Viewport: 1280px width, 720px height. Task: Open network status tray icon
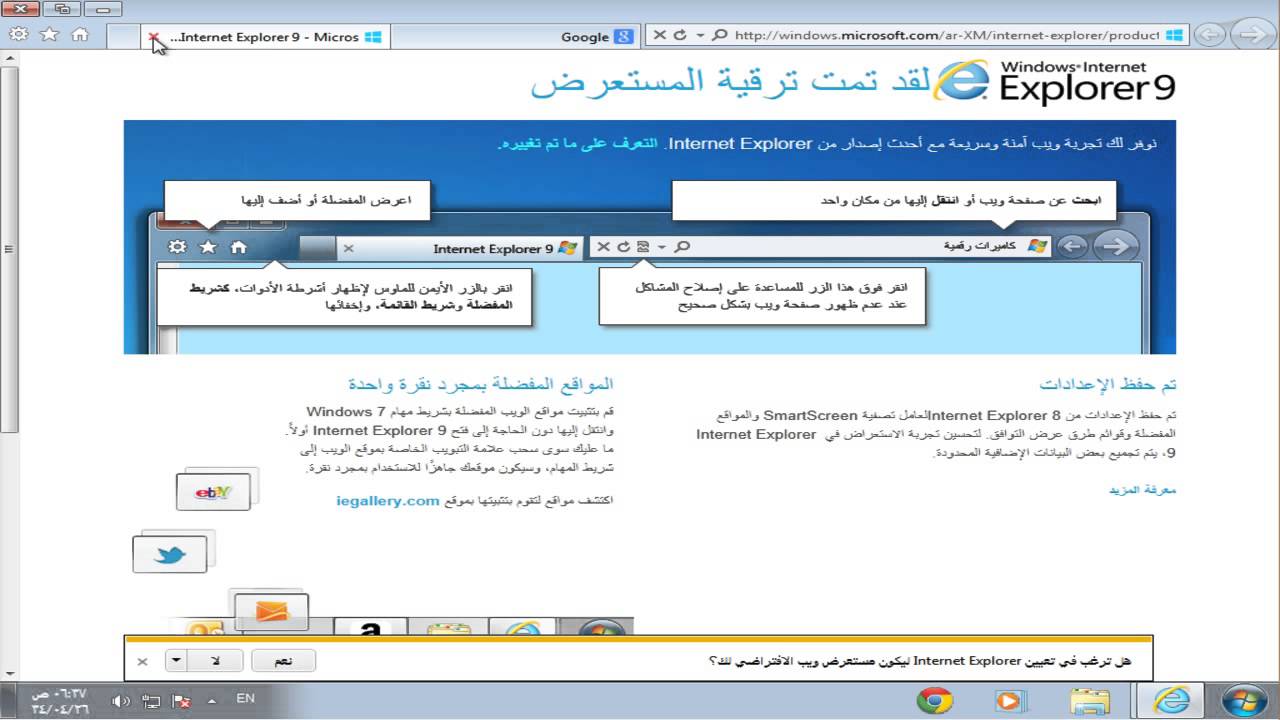pyautogui.click(x=151, y=701)
